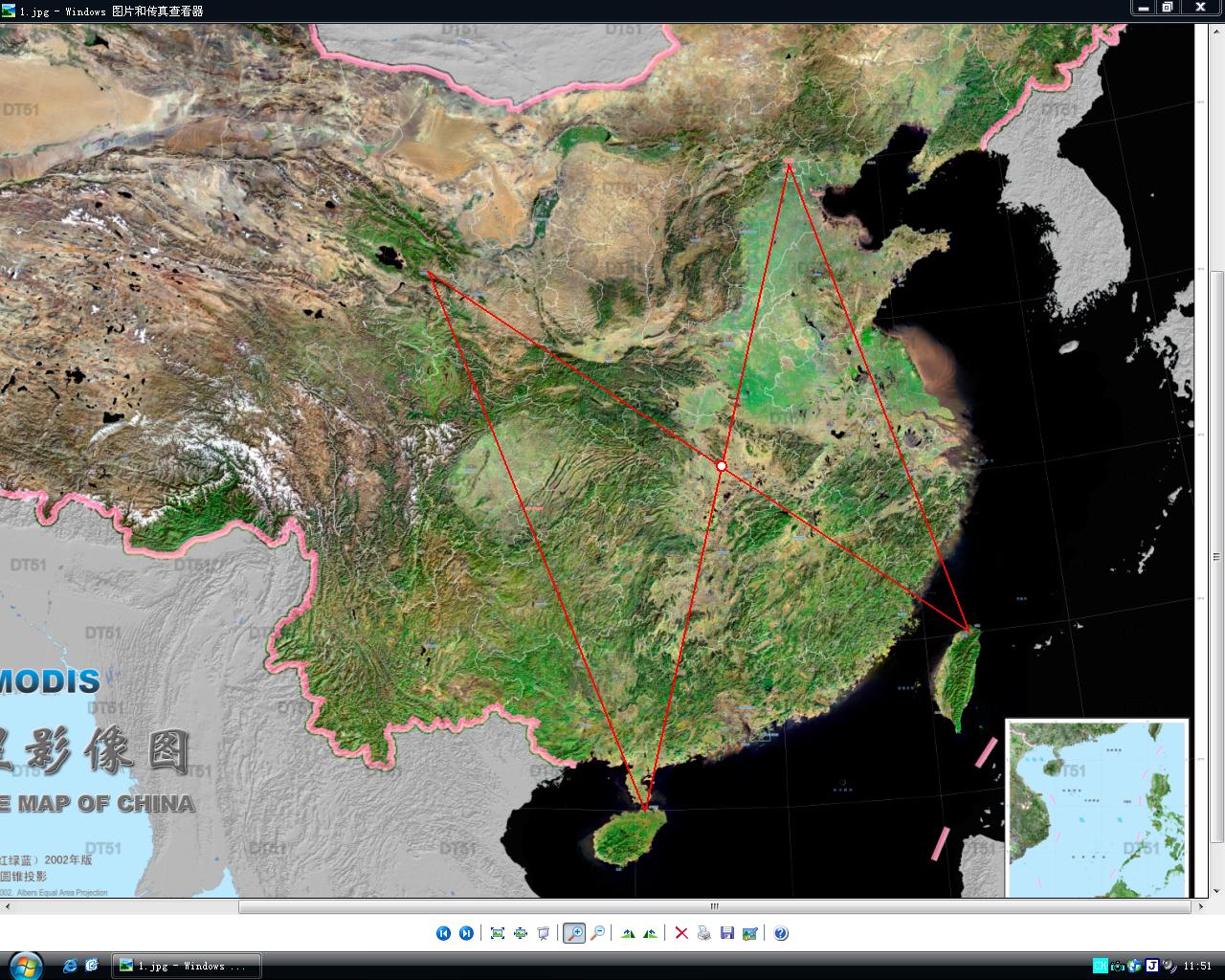Show image at Actual Size

[x=521, y=933]
